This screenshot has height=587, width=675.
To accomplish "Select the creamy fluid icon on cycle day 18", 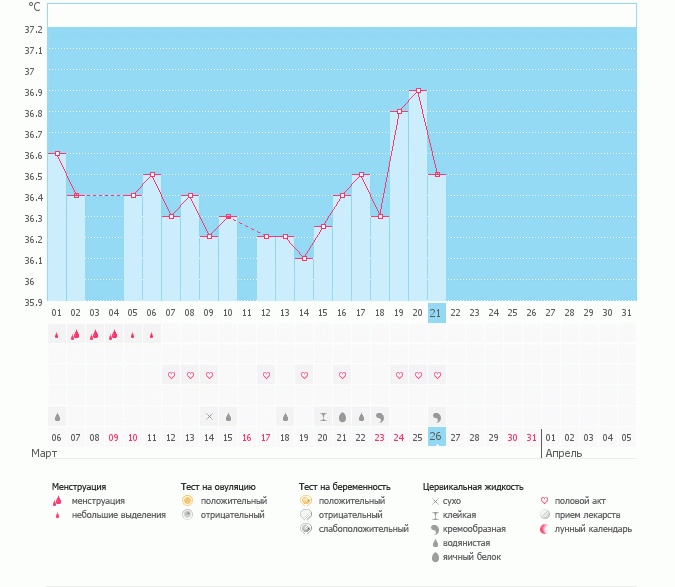I will 380,416.
